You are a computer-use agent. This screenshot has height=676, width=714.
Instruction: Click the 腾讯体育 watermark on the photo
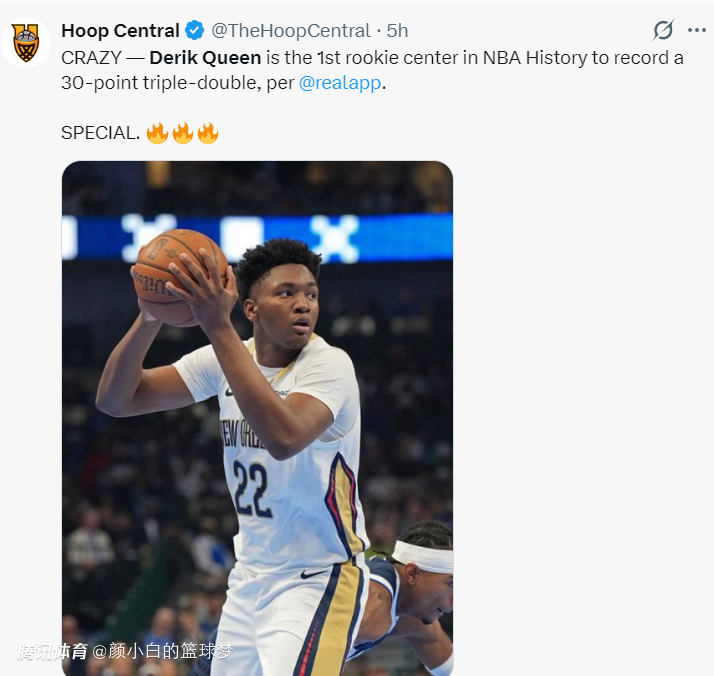(x=52, y=652)
